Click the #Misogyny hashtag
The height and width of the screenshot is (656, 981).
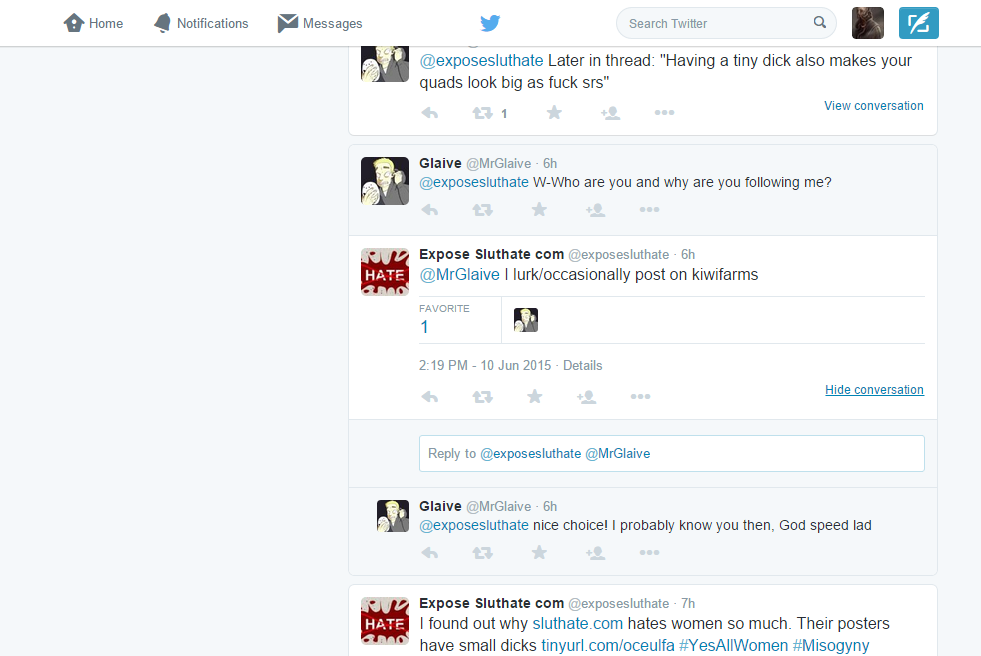tap(831, 645)
